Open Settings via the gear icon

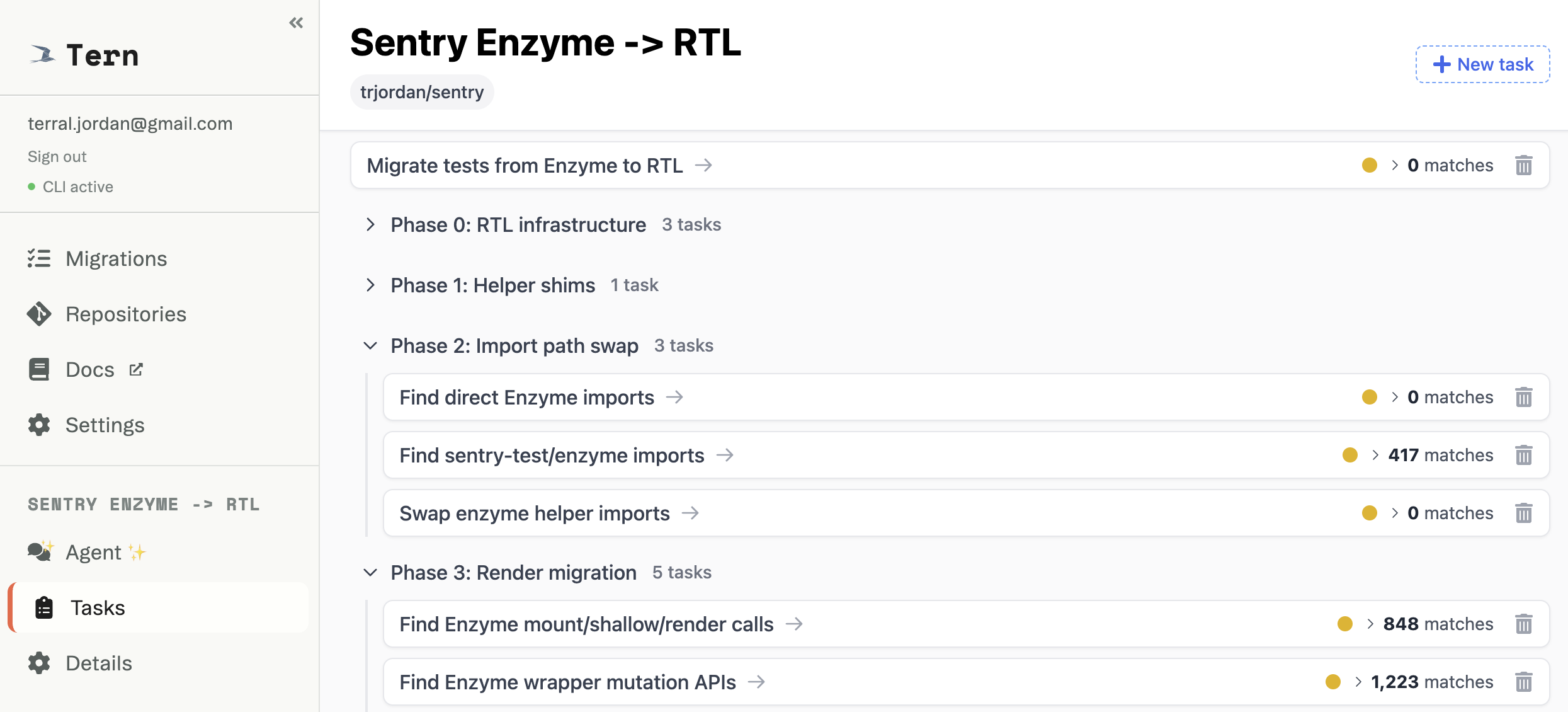[x=39, y=425]
